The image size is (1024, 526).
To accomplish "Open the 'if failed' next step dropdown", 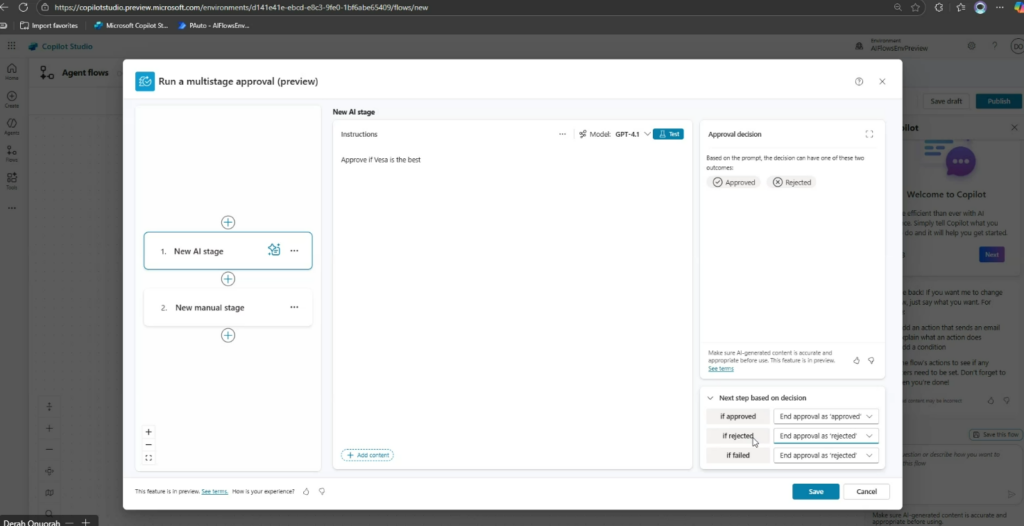I will (827, 455).
